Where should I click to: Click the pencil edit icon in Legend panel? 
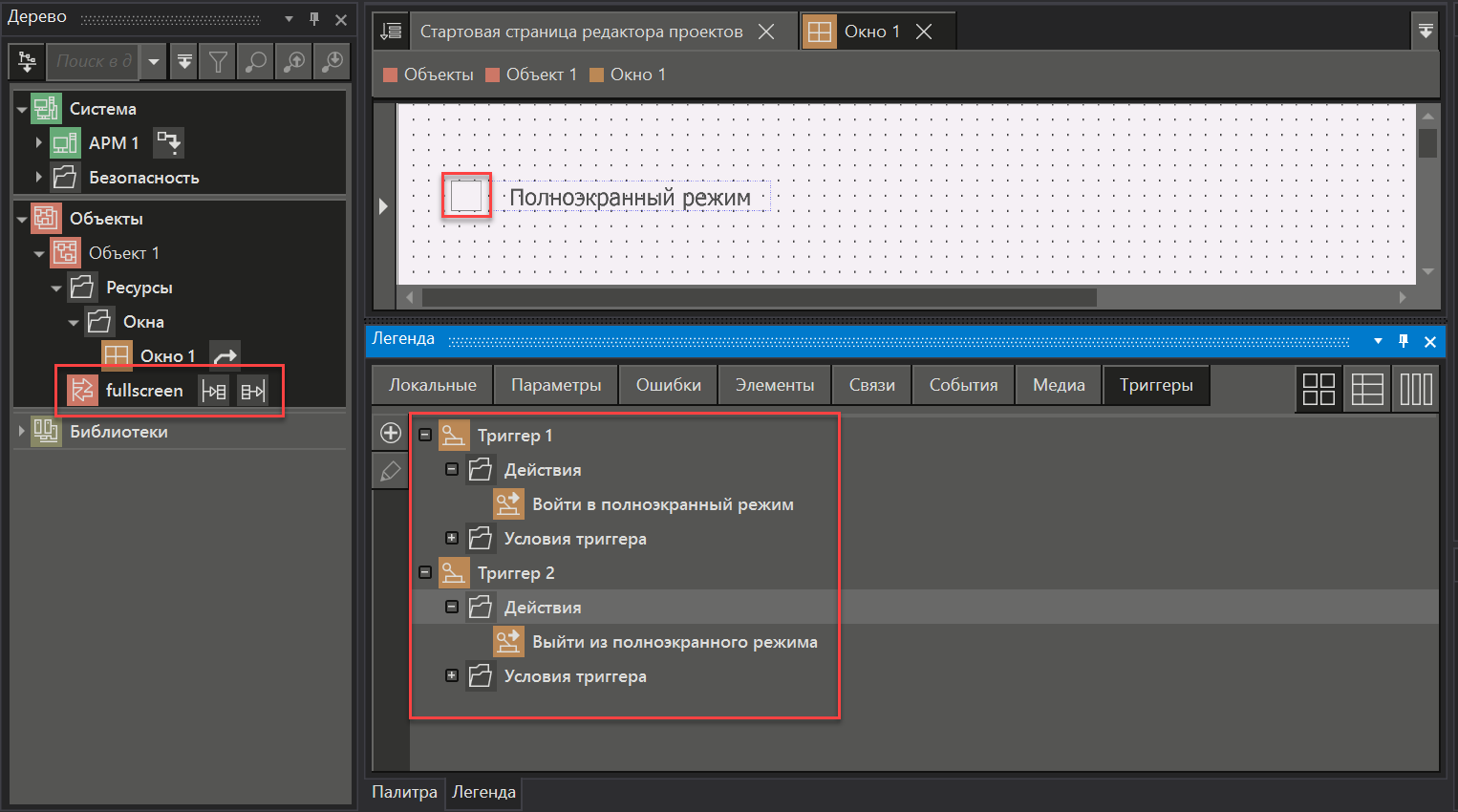tap(391, 471)
